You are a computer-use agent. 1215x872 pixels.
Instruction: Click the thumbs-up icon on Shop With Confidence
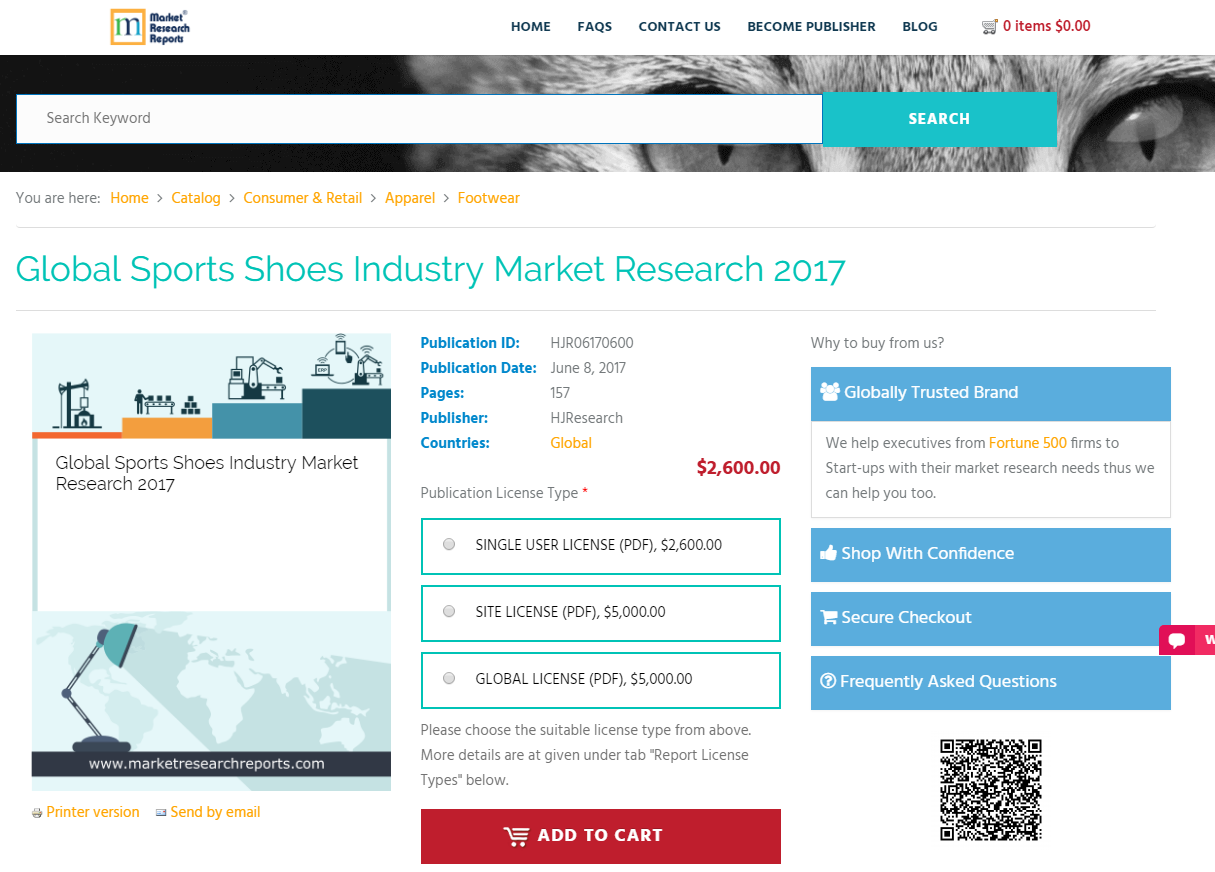pyautogui.click(x=828, y=553)
